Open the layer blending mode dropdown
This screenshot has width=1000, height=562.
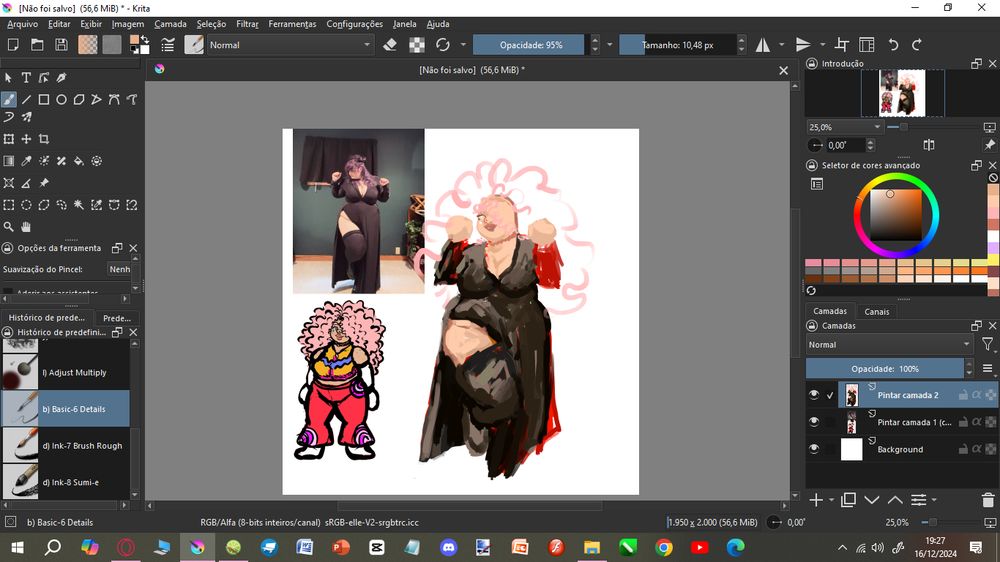click(x=889, y=344)
